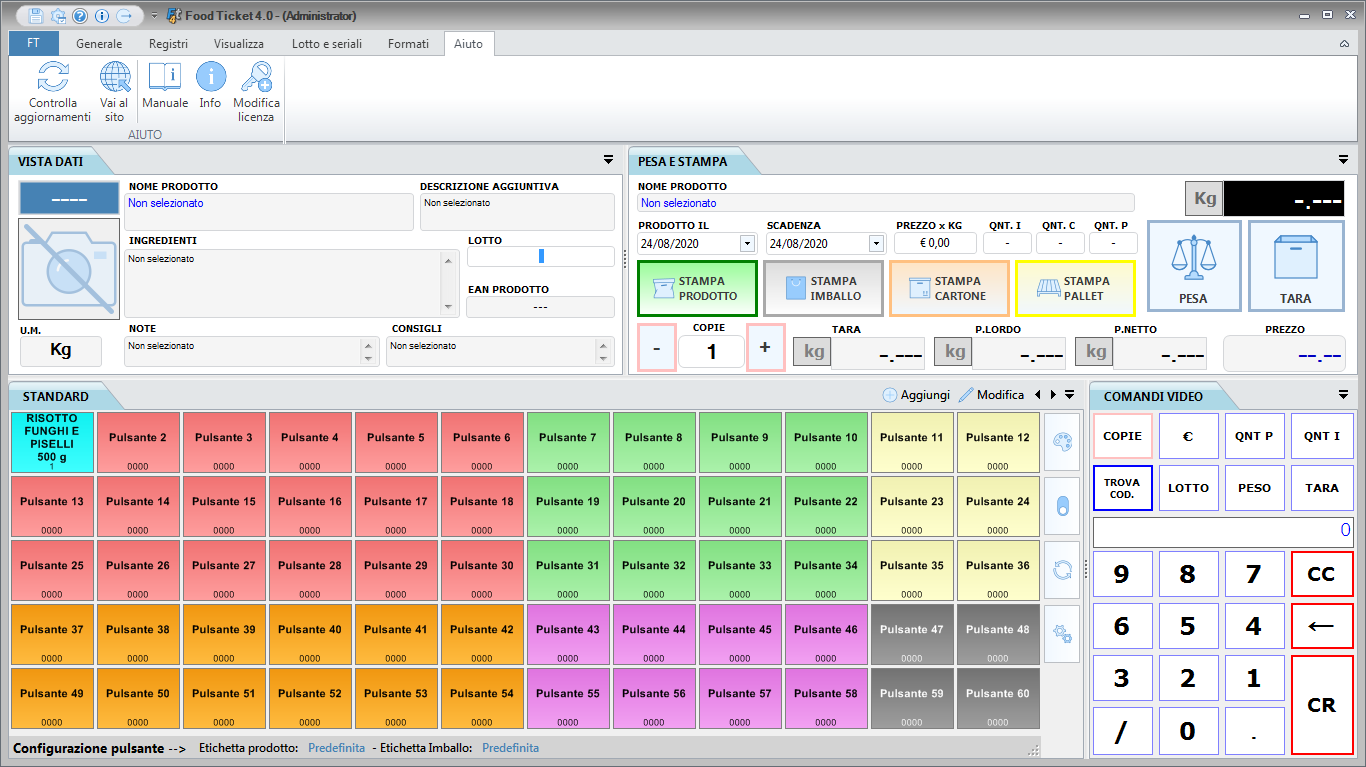Increase copies with the plus button
This screenshot has height=767, width=1366.
click(x=765, y=347)
